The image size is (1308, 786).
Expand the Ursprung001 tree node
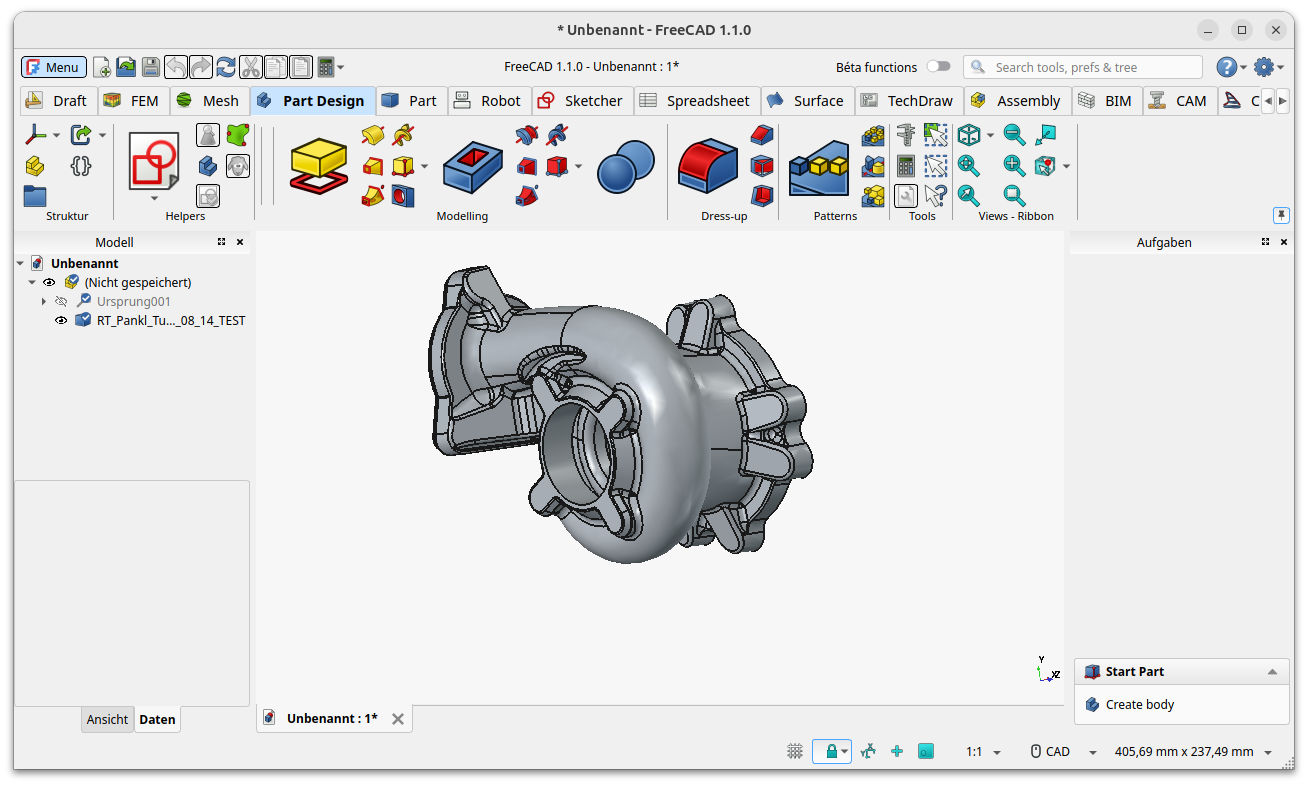pyautogui.click(x=44, y=301)
